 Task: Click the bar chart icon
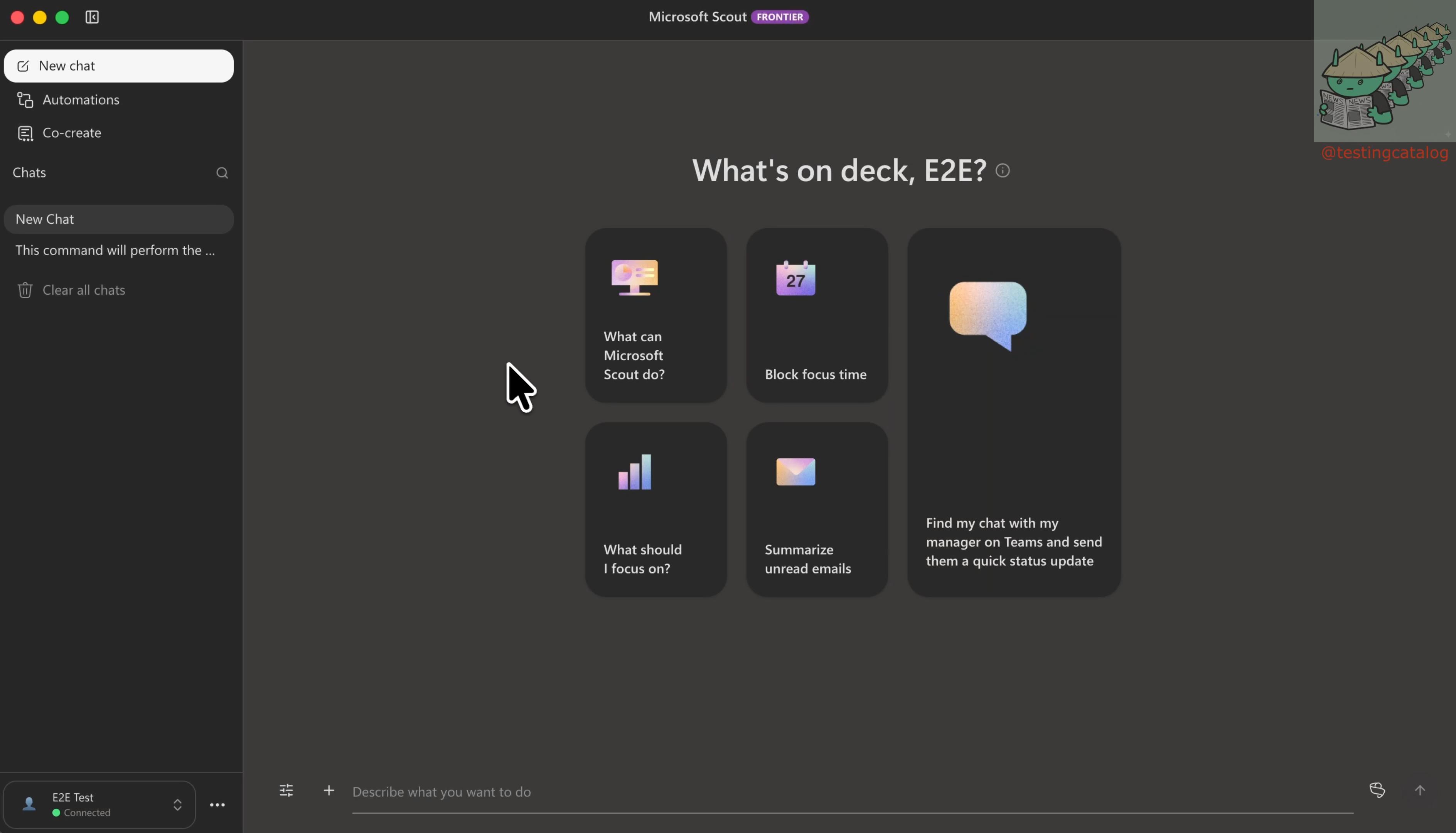click(x=635, y=472)
